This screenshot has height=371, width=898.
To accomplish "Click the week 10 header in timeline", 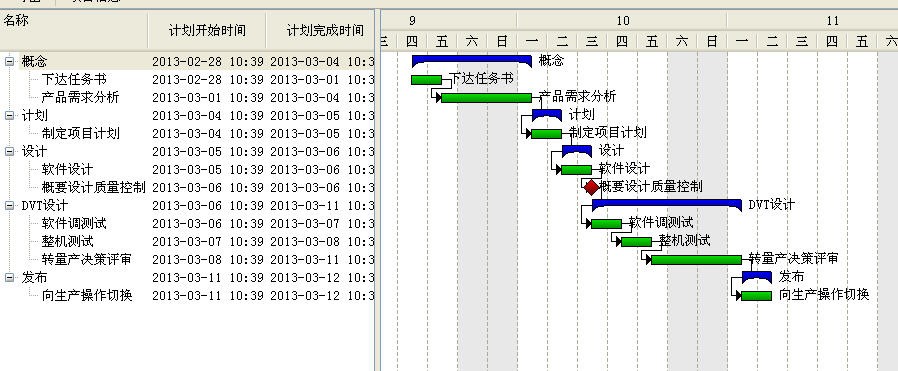I will (622, 21).
